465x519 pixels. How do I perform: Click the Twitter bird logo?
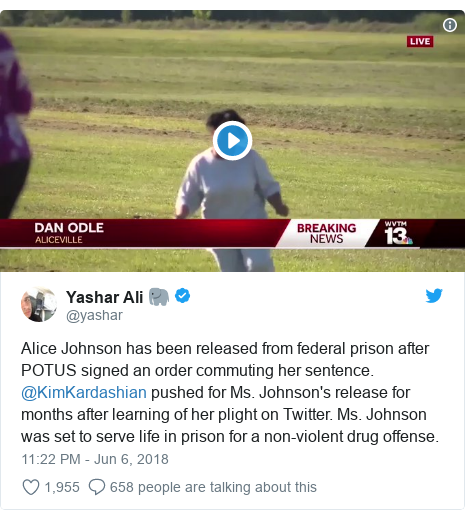point(434,295)
